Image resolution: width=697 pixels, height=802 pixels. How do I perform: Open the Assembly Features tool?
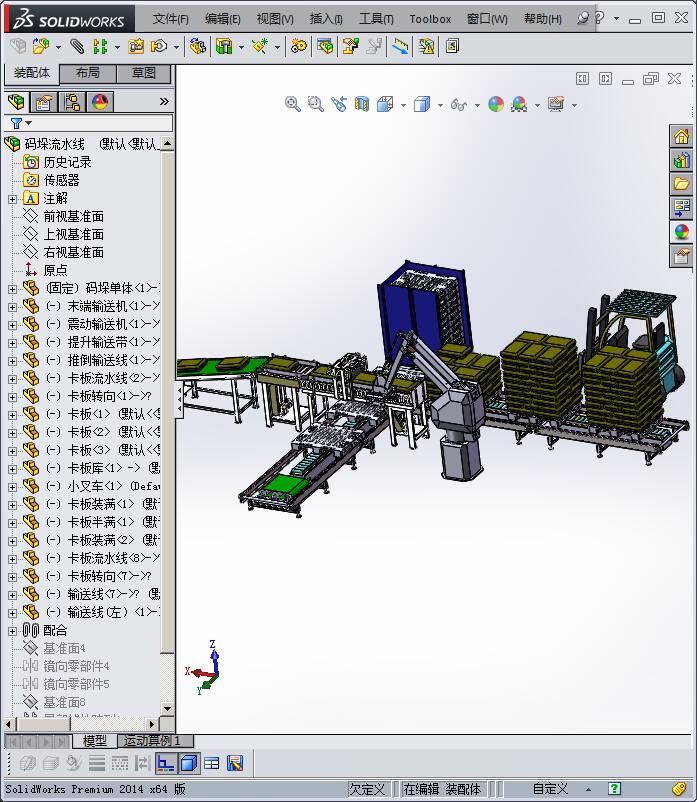tap(224, 47)
